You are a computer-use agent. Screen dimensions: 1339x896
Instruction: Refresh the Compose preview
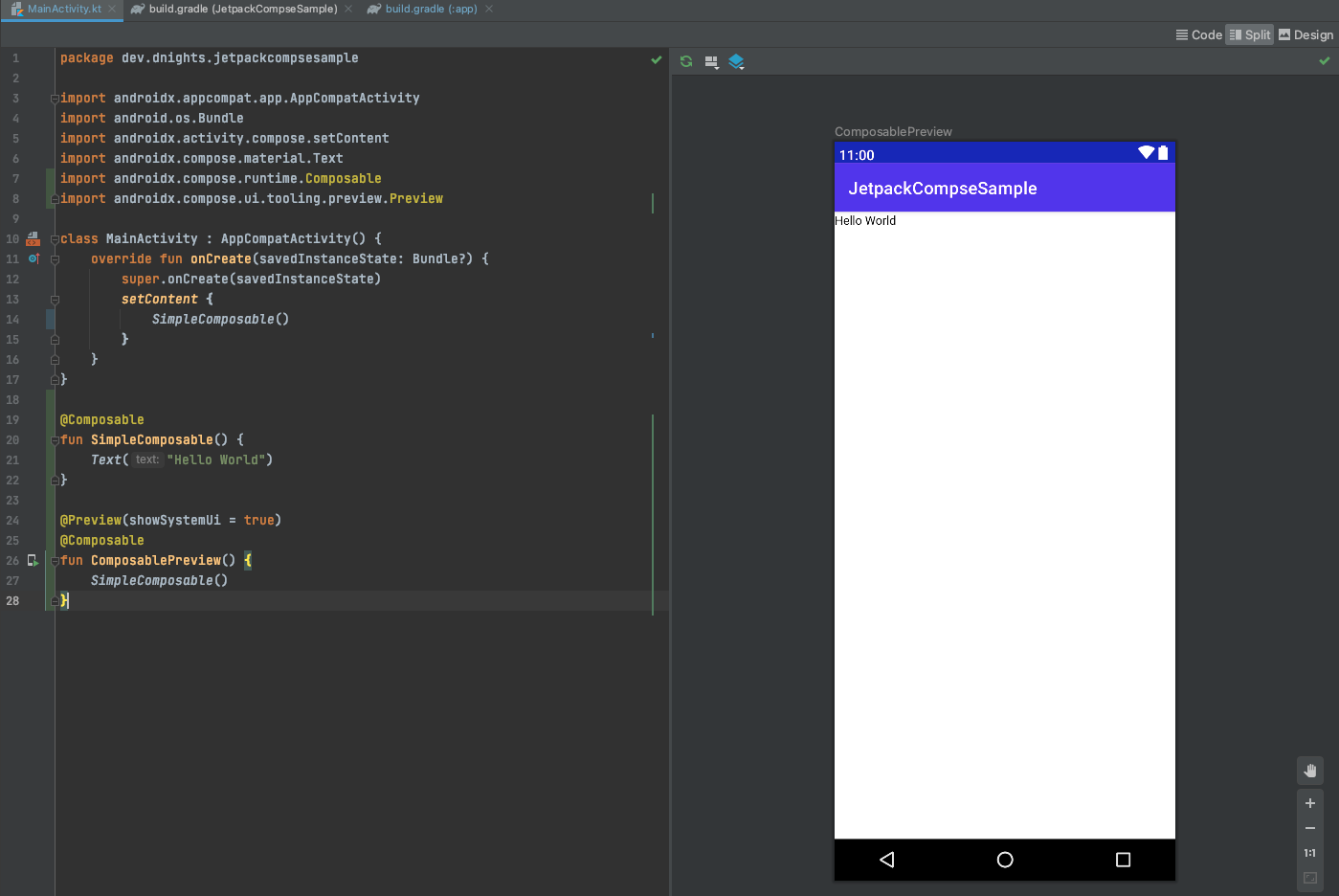(x=686, y=61)
